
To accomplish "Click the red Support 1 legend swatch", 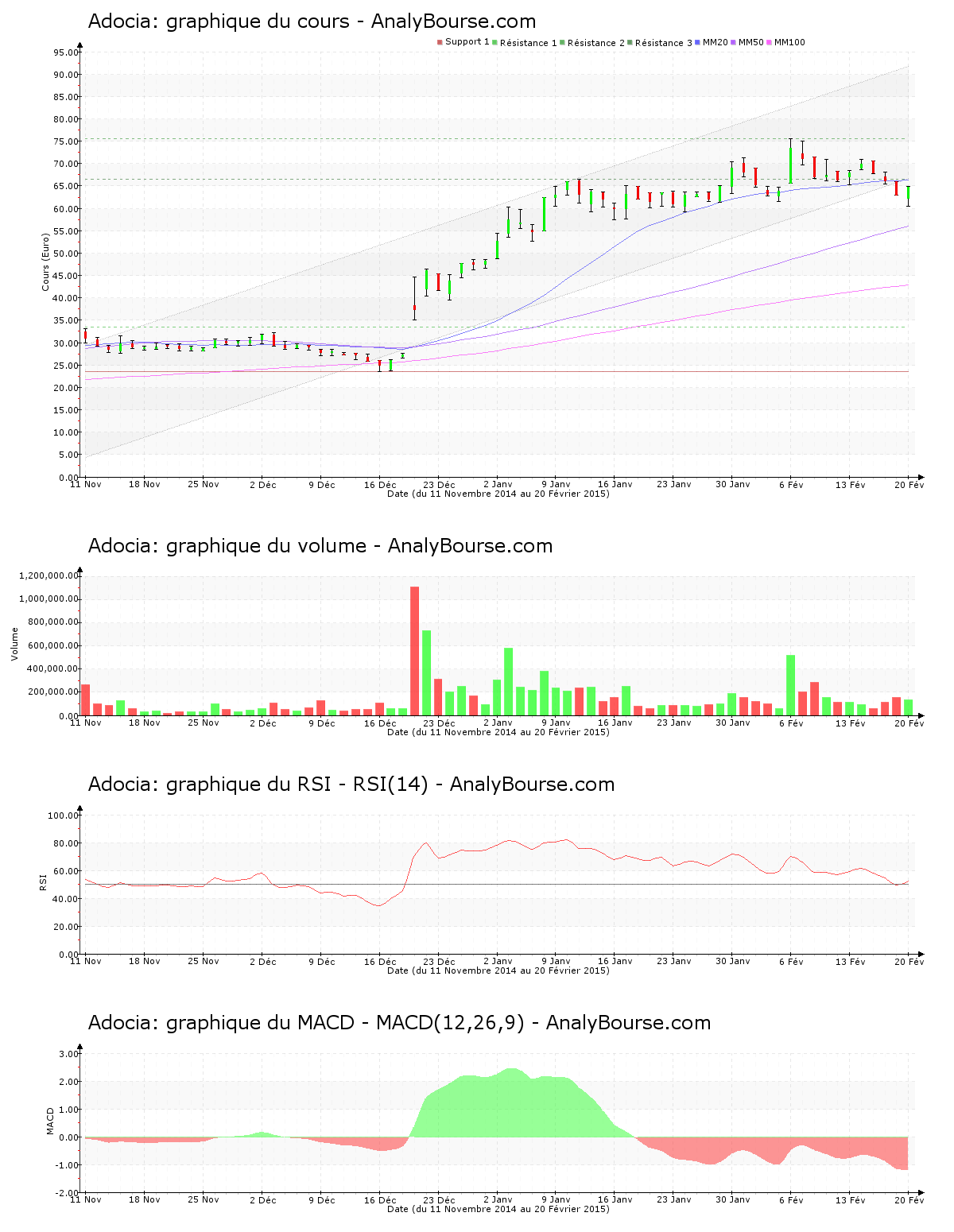I will pyautogui.click(x=440, y=42).
